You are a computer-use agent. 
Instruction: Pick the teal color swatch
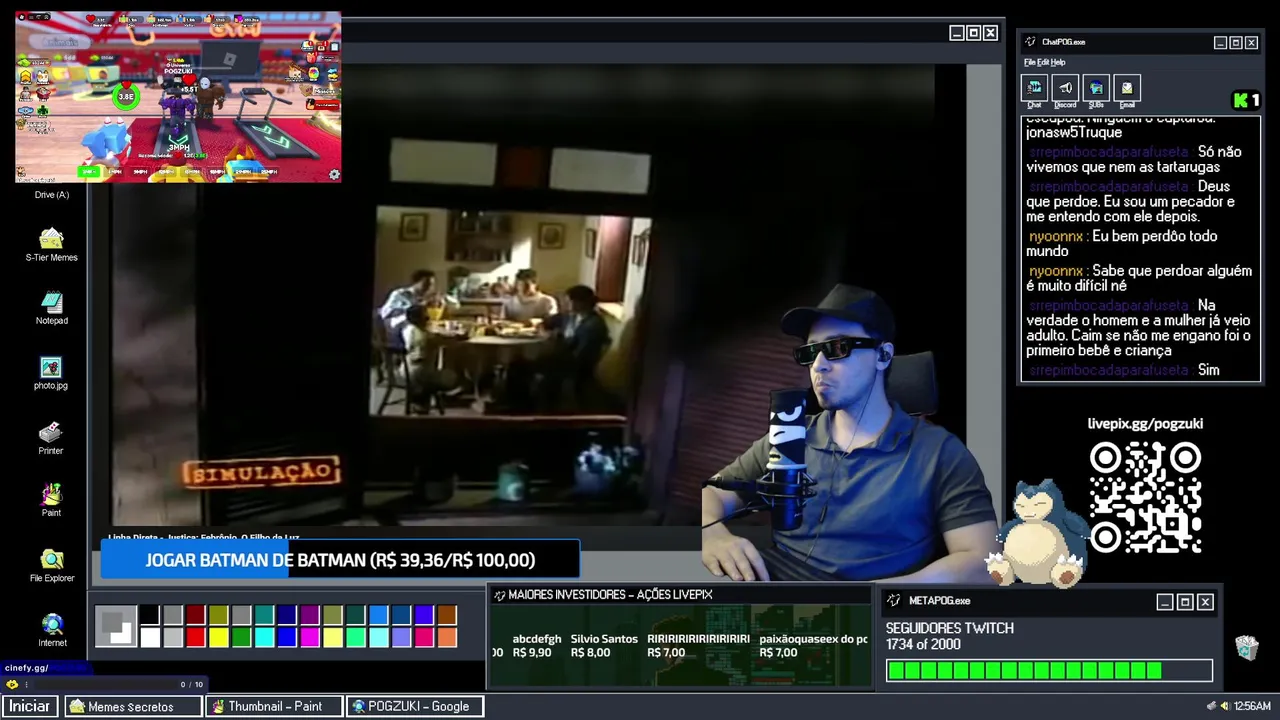point(265,616)
